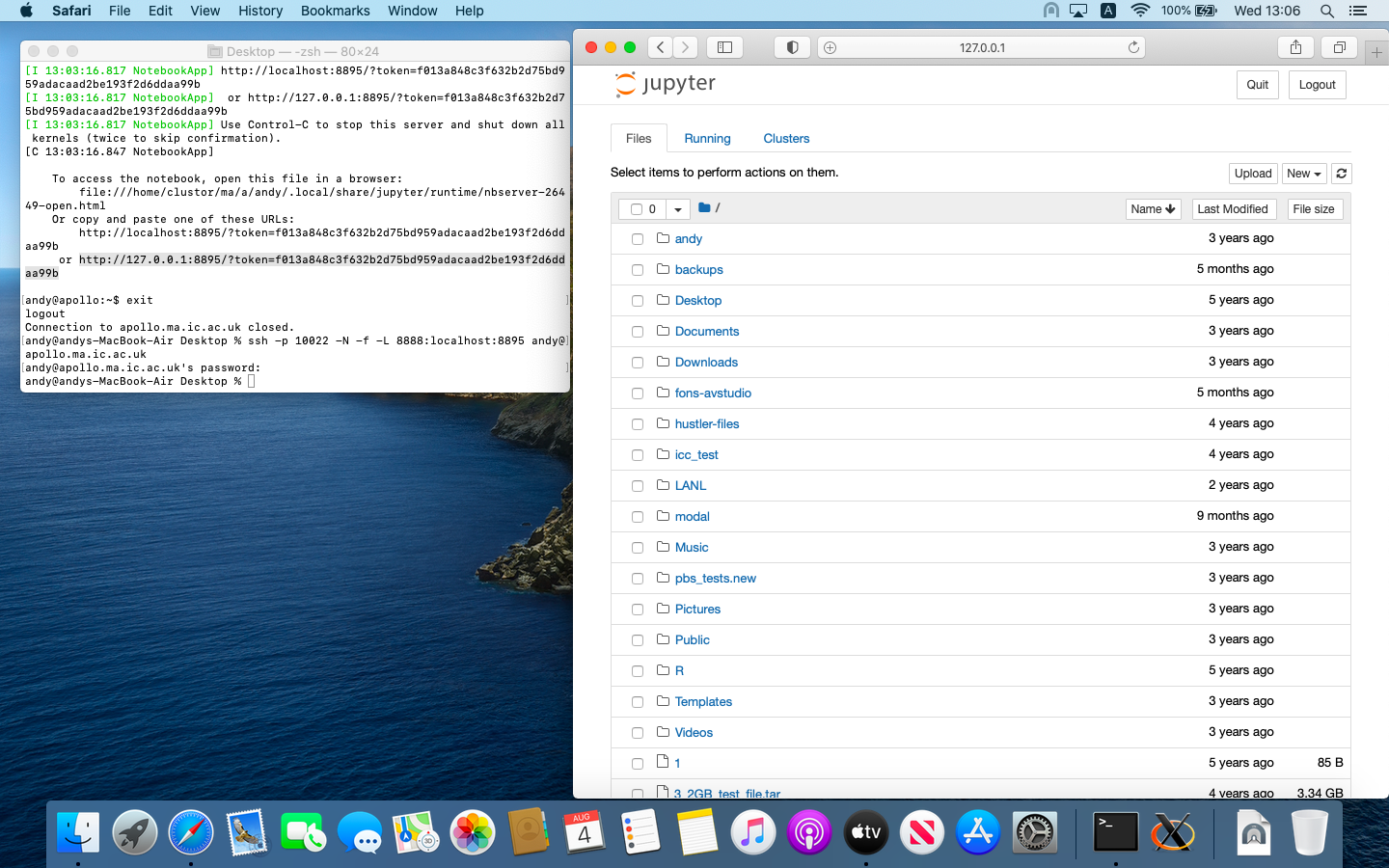Screen dimensions: 1389x868
Task: Go forward with Safari's forward arrow
Action: [x=685, y=47]
